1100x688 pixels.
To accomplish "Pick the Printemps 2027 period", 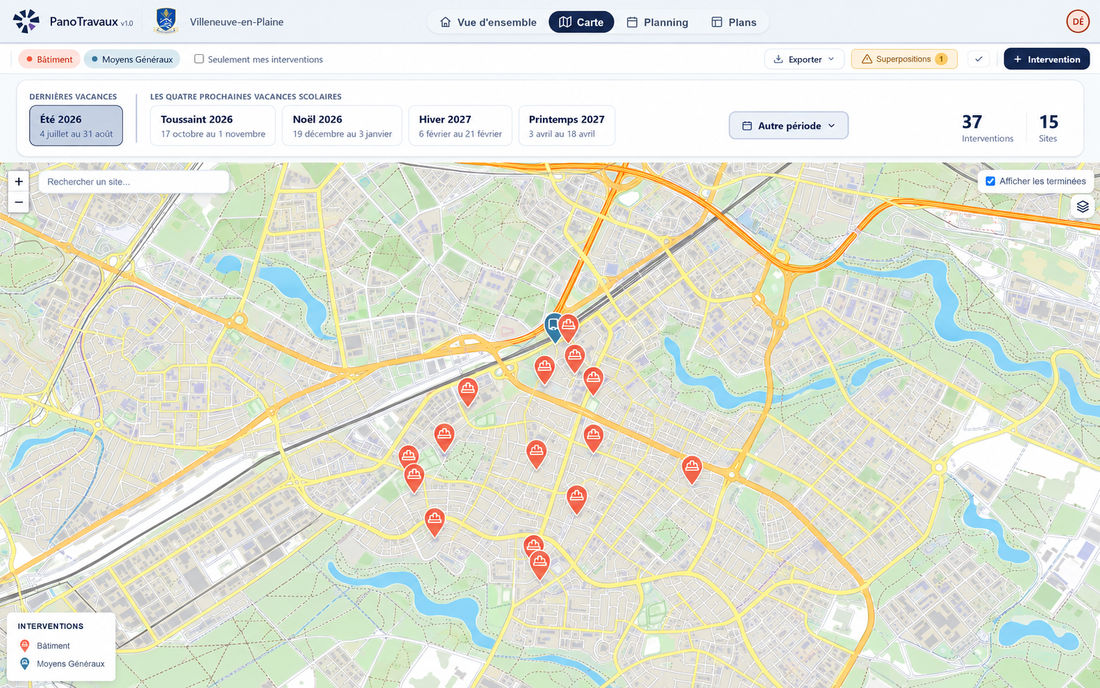I will (567, 126).
